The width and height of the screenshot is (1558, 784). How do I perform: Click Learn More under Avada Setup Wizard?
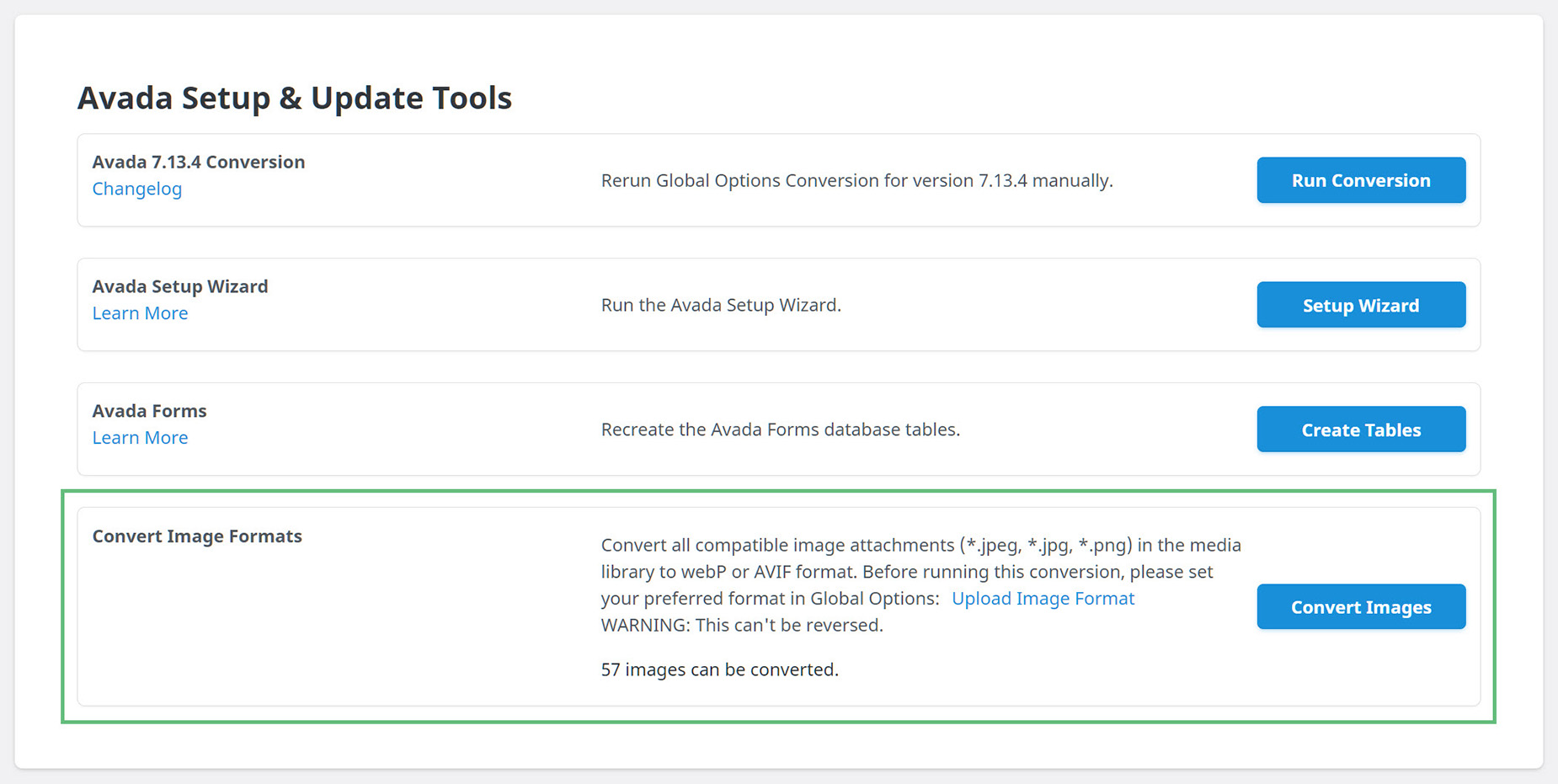point(140,313)
